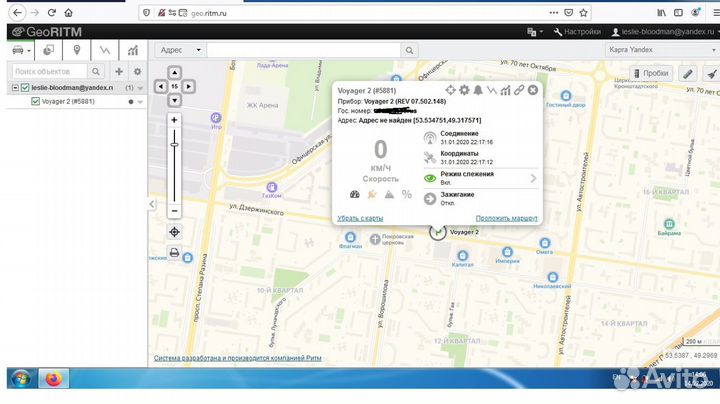This screenshot has height=404, width=720.
Task: Click the ruler measurement tool on the map
Action: pyautogui.click(x=687, y=74)
